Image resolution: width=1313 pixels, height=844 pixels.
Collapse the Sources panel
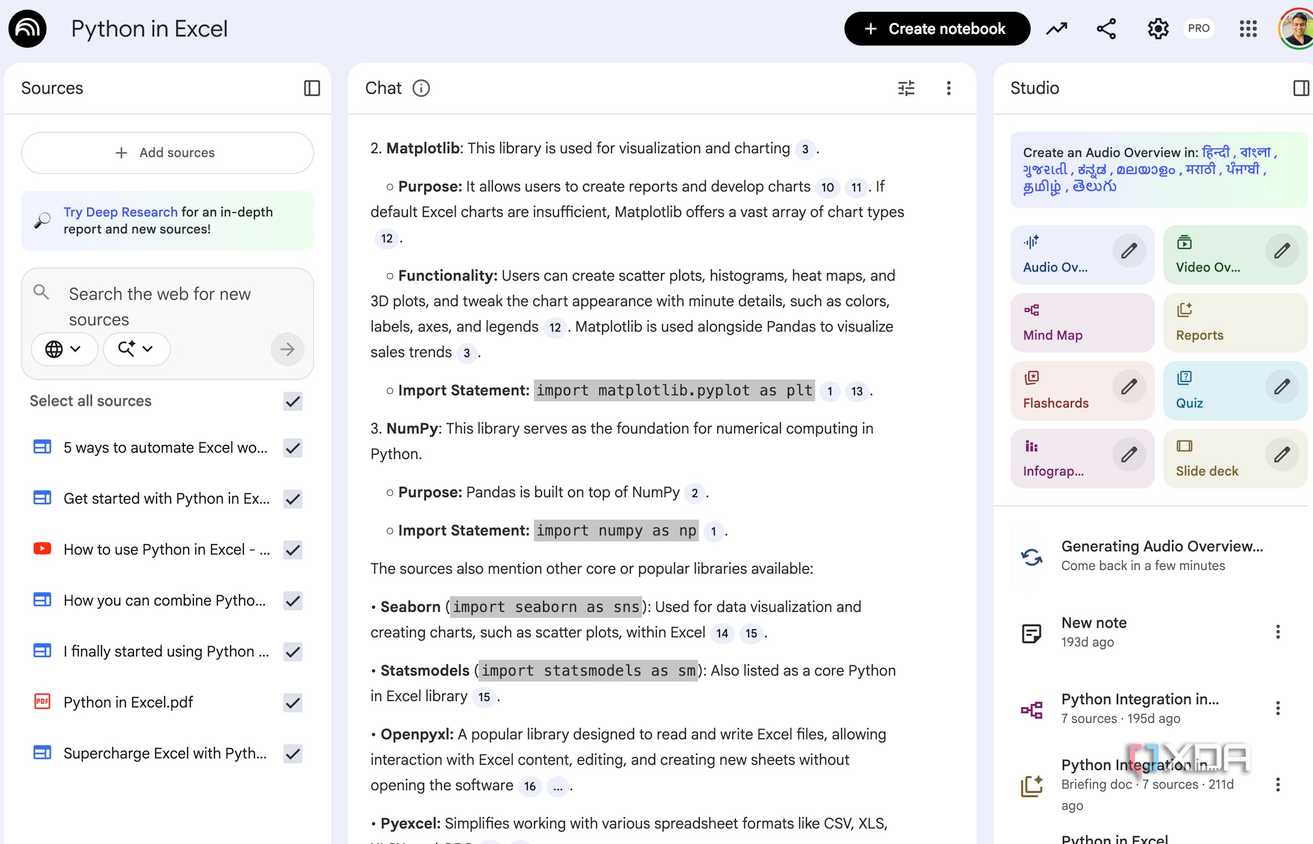pos(312,88)
